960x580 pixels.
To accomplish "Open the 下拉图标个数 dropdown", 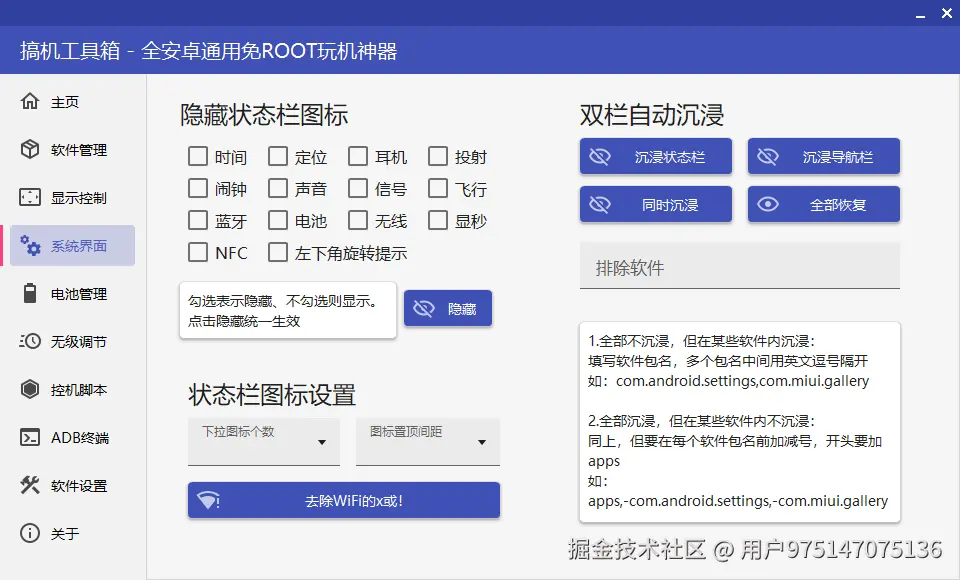I will click(x=264, y=442).
